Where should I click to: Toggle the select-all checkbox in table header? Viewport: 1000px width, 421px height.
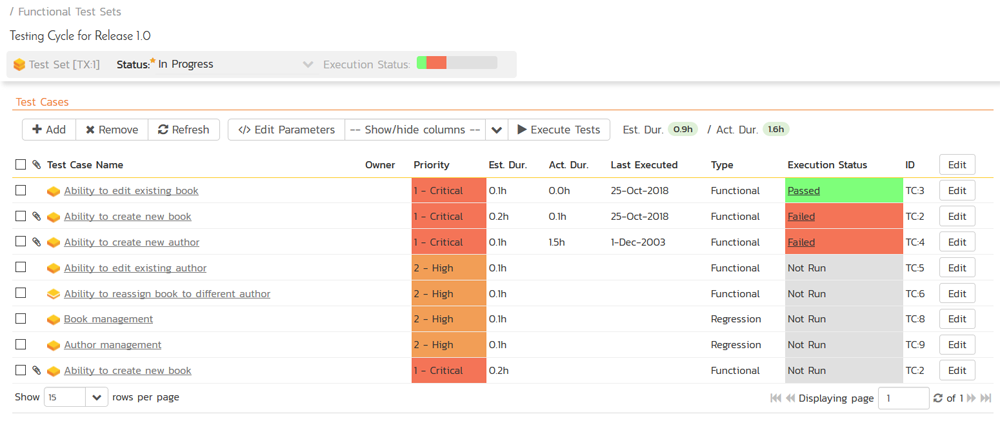point(20,165)
